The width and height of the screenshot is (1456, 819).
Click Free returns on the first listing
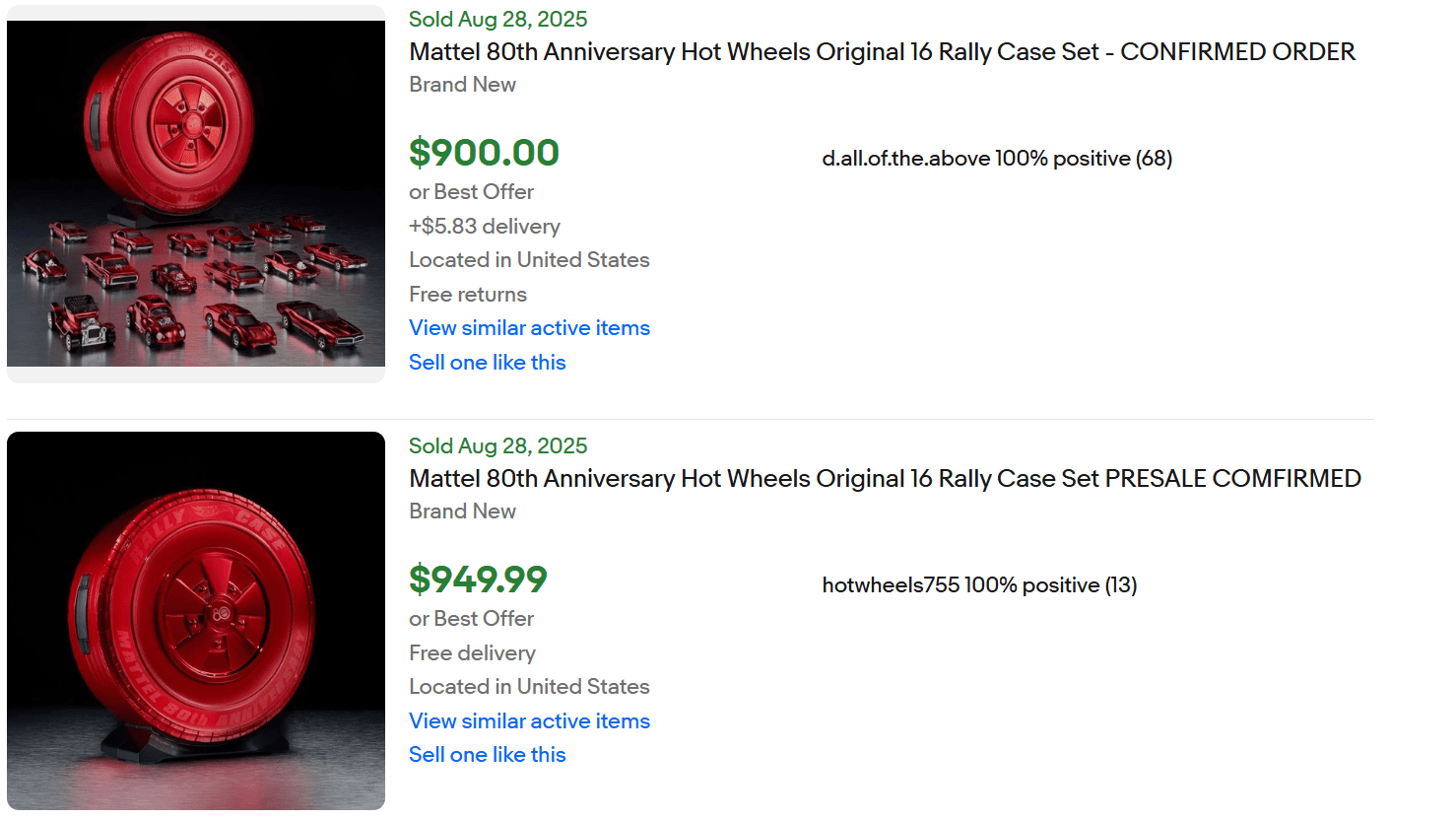467,294
